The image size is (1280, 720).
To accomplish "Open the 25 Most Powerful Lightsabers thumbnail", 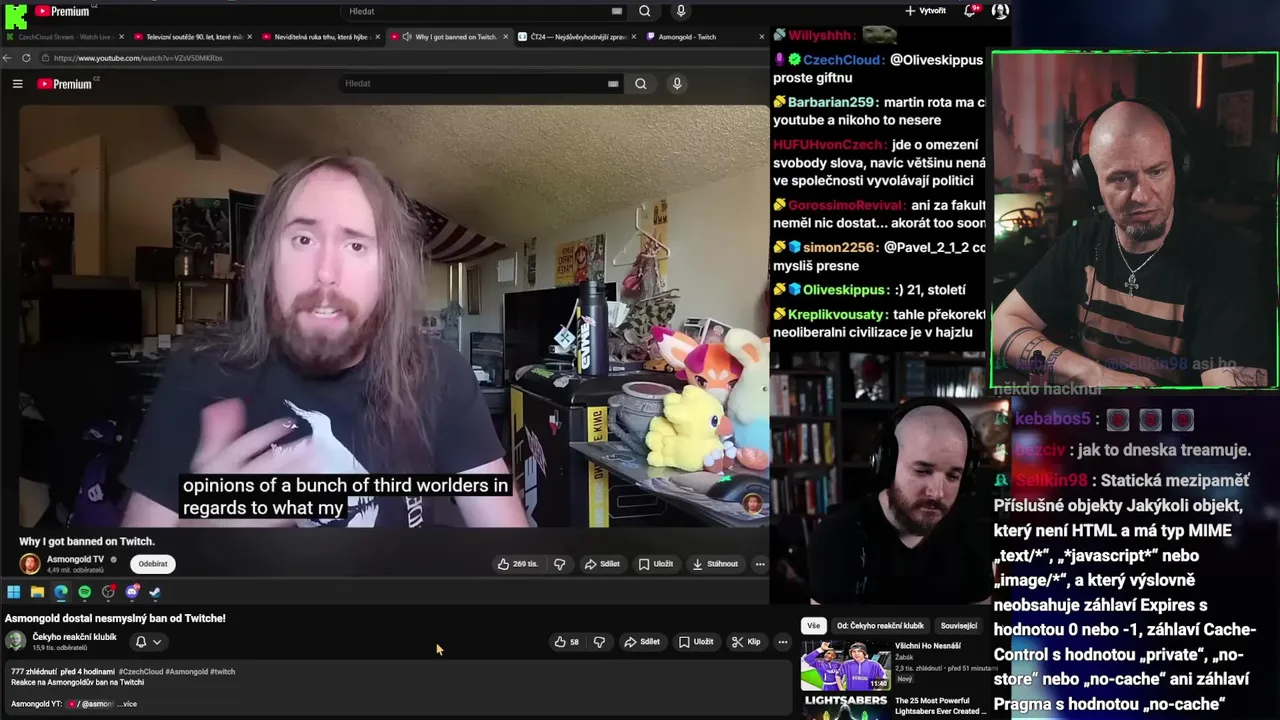I will 845,707.
